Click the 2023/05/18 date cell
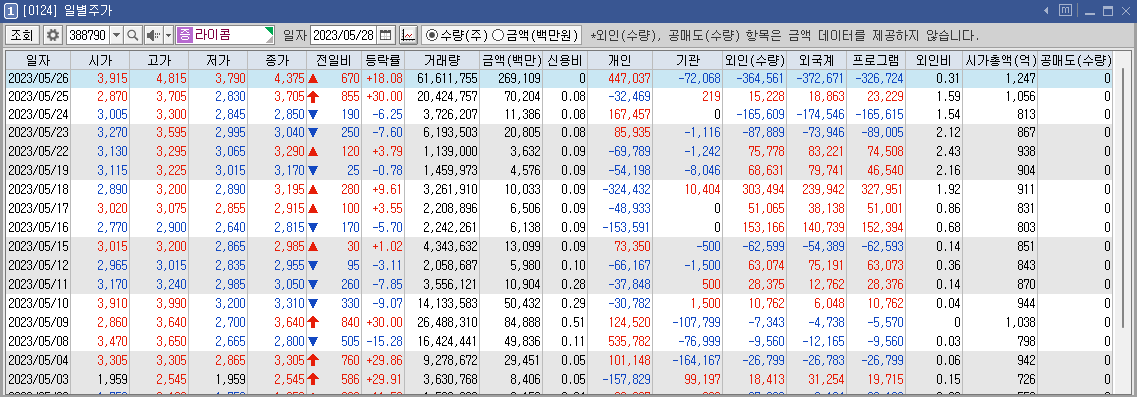 (37, 189)
